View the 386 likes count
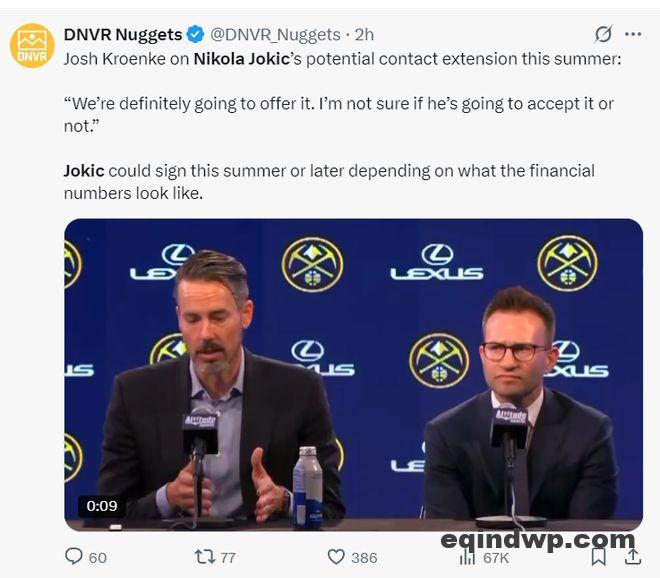 click(x=365, y=557)
